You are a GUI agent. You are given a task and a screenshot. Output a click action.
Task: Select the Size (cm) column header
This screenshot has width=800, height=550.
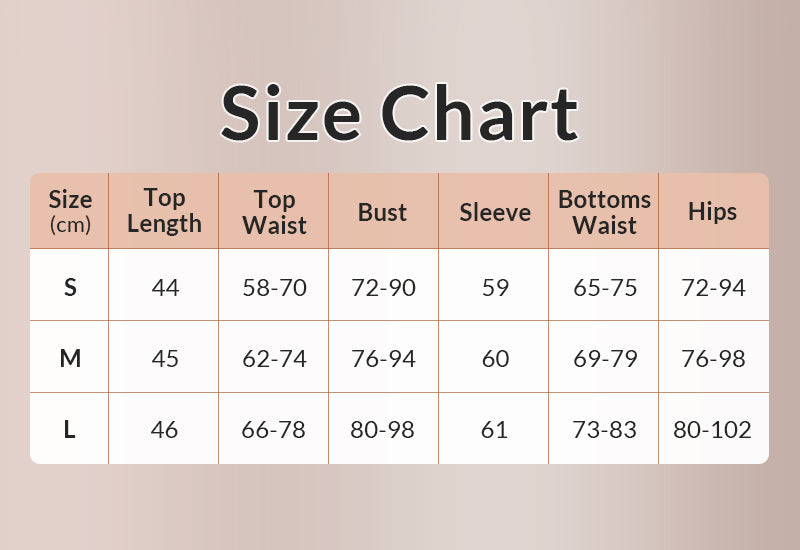(70, 211)
